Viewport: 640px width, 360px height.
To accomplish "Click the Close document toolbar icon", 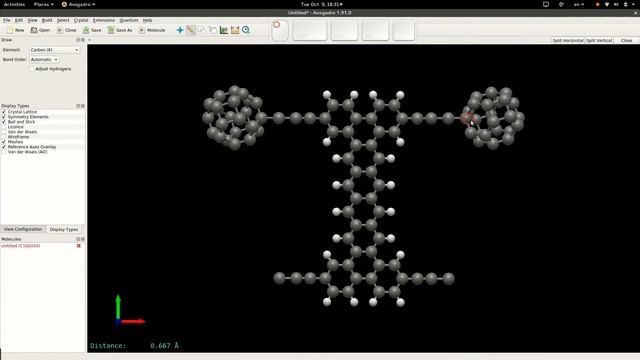I will coord(60,30).
